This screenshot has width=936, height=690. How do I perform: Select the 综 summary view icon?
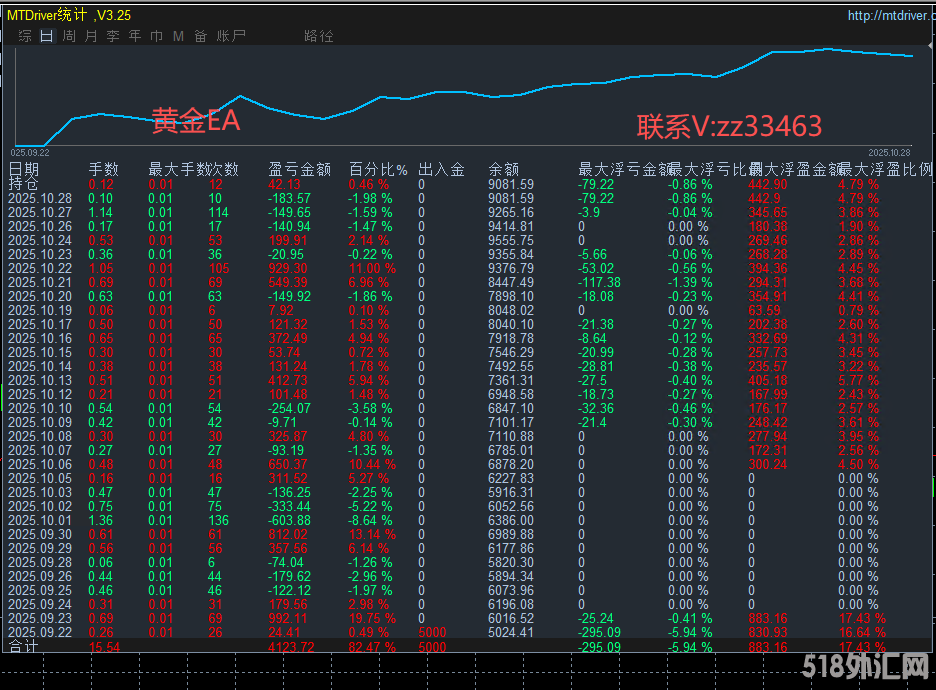coord(25,35)
